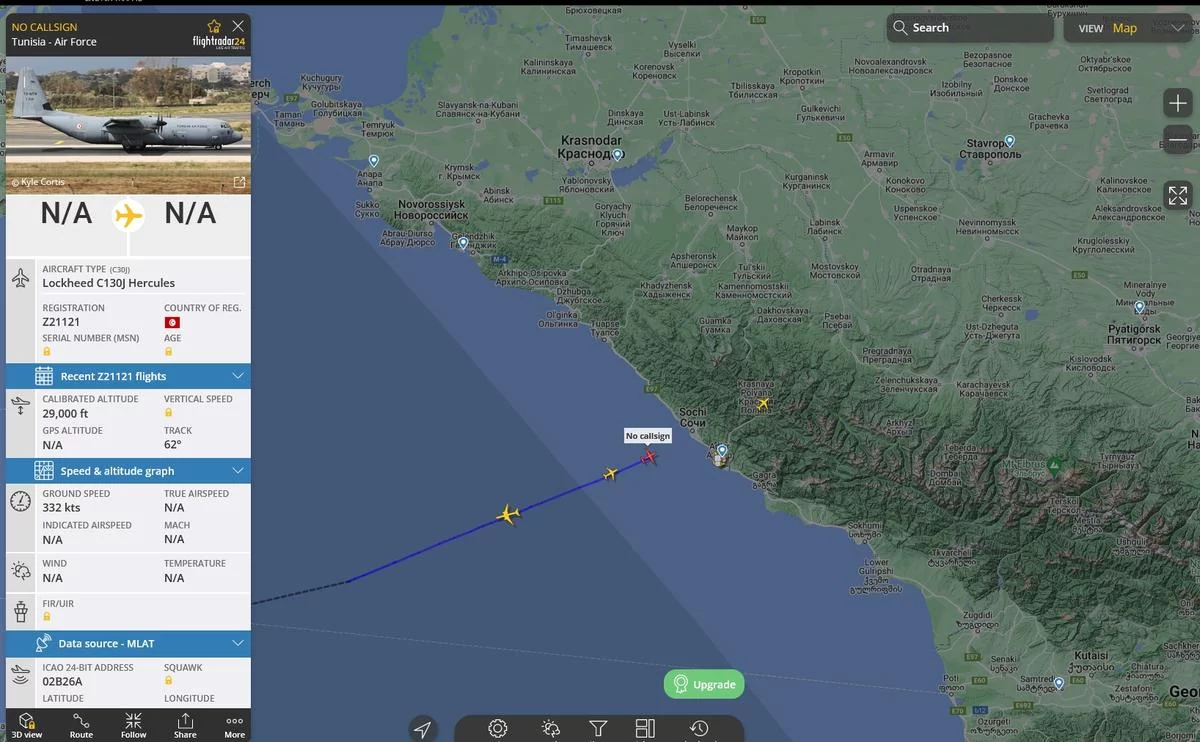
Task: Click the NO CALLSIGN title in the panel header
Action: point(46,27)
